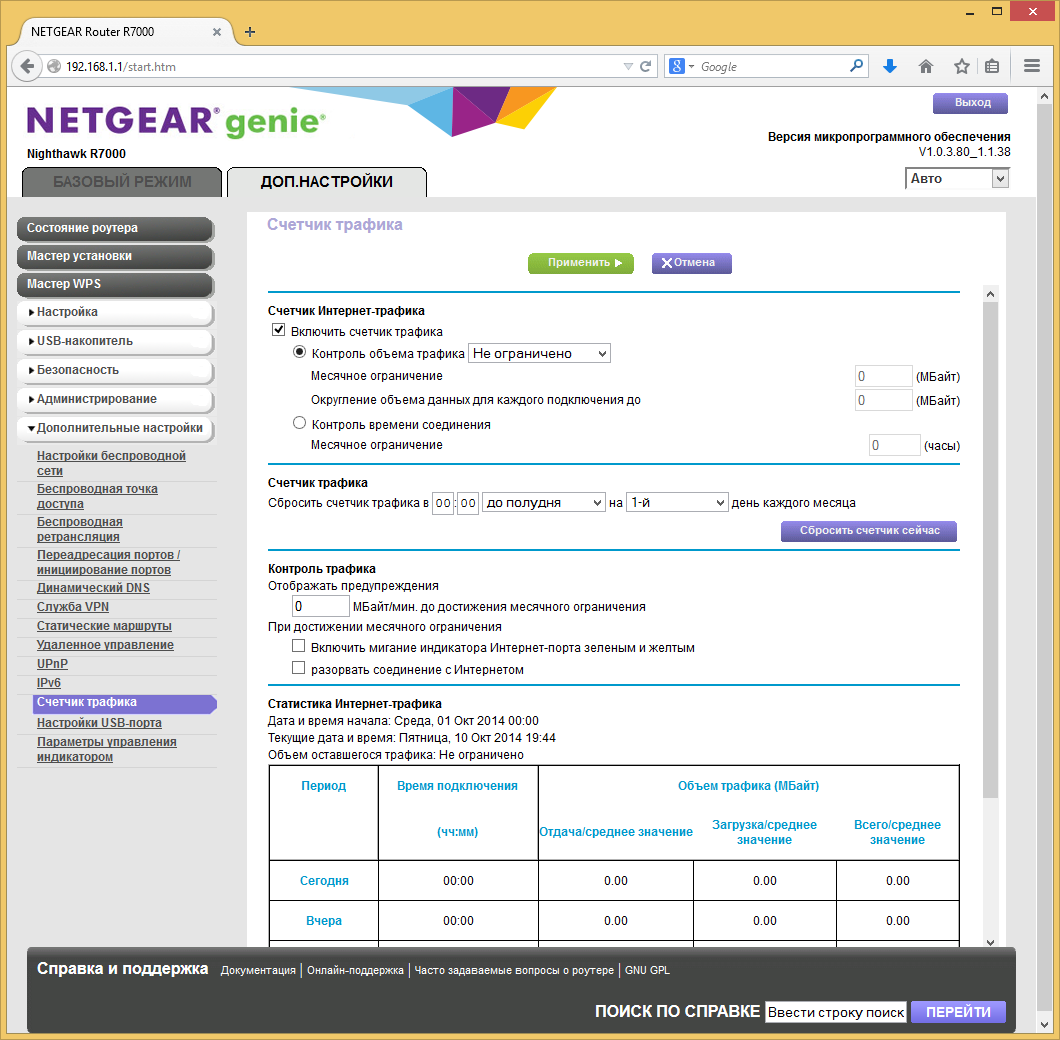Open 'Переадресация портов' link
The width and height of the screenshot is (1060, 1040).
(x=108, y=563)
